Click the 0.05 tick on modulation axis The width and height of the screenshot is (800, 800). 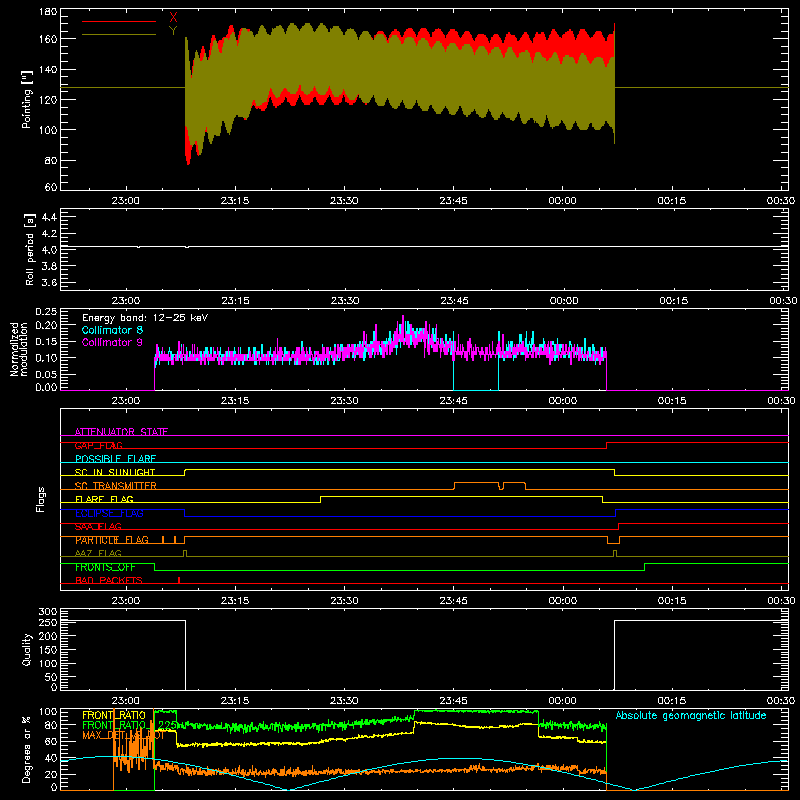[x=47, y=374]
